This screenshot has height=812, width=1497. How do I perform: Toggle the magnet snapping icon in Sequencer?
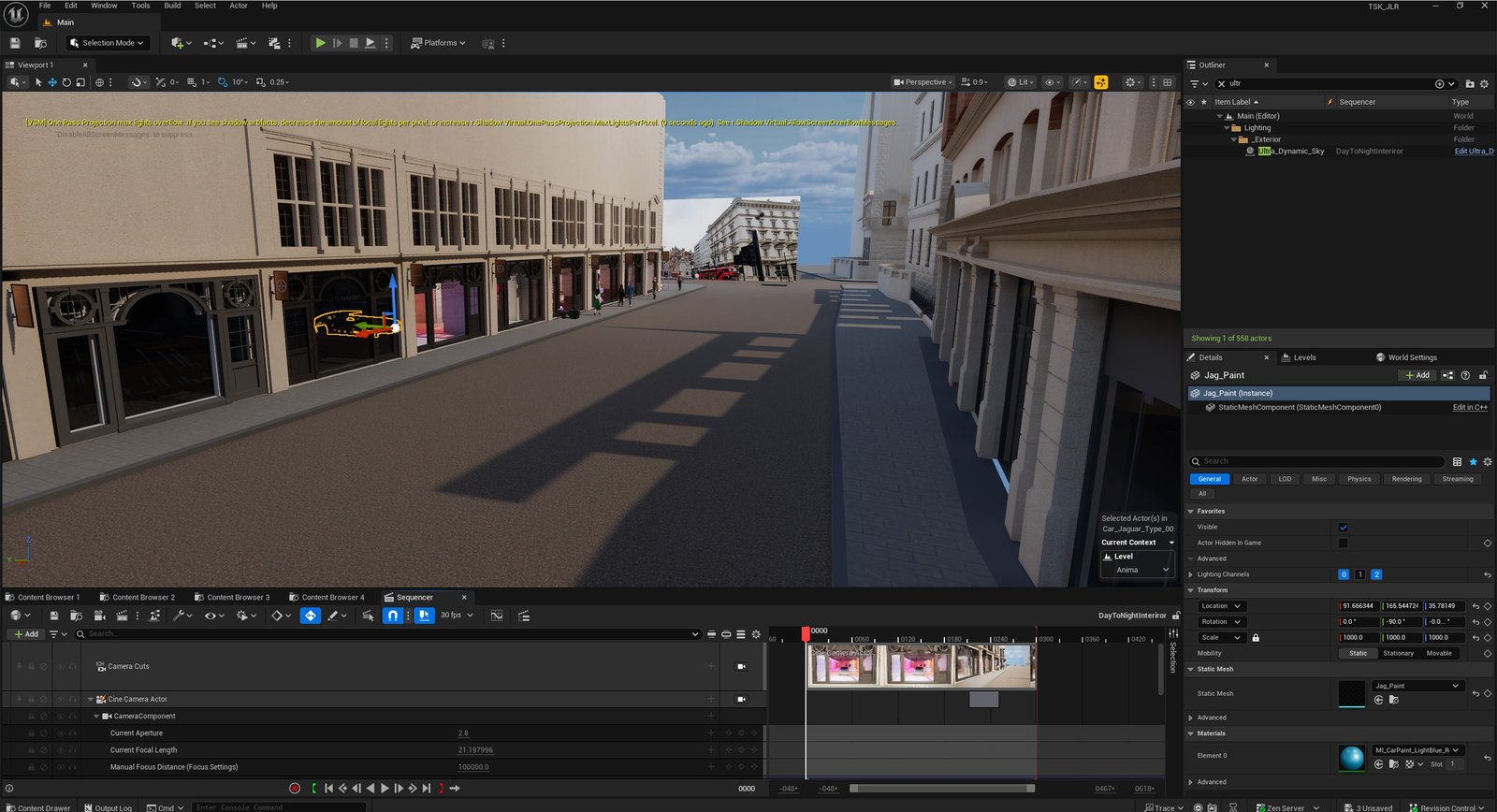tap(393, 616)
